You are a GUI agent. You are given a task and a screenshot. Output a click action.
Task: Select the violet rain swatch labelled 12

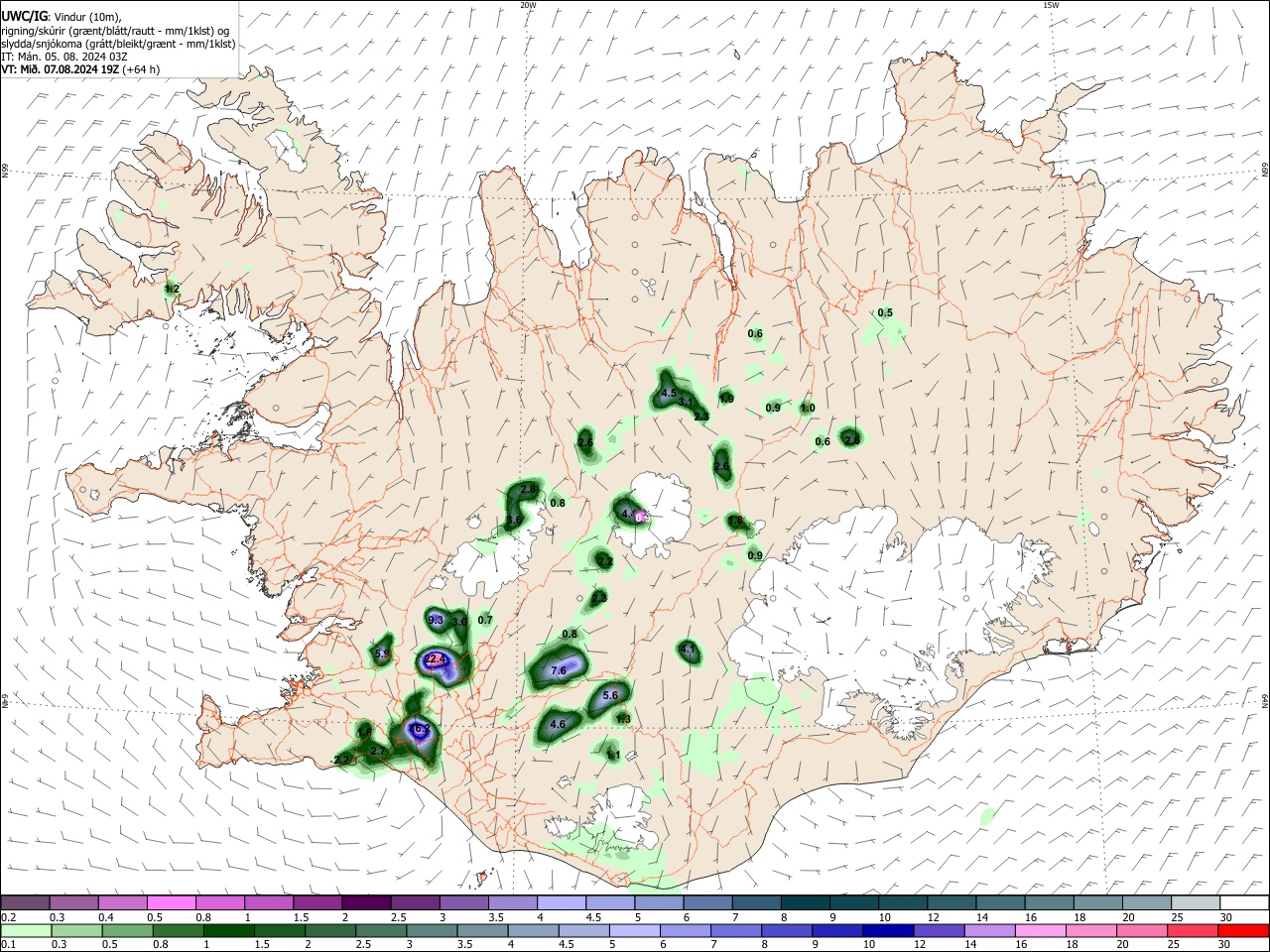(938, 931)
